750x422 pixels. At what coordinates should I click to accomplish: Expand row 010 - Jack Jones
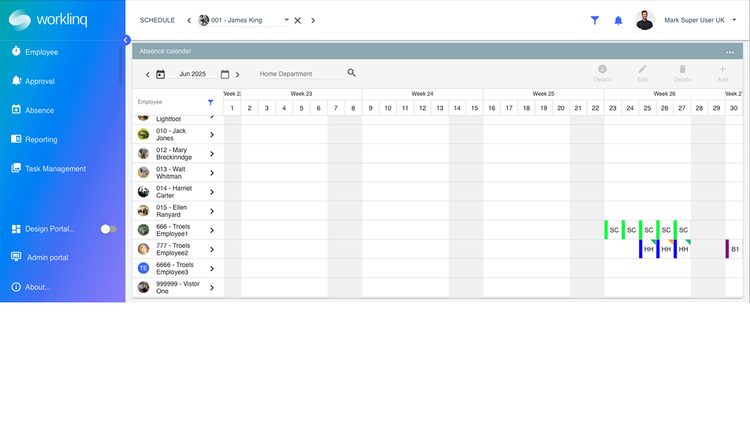click(x=212, y=134)
